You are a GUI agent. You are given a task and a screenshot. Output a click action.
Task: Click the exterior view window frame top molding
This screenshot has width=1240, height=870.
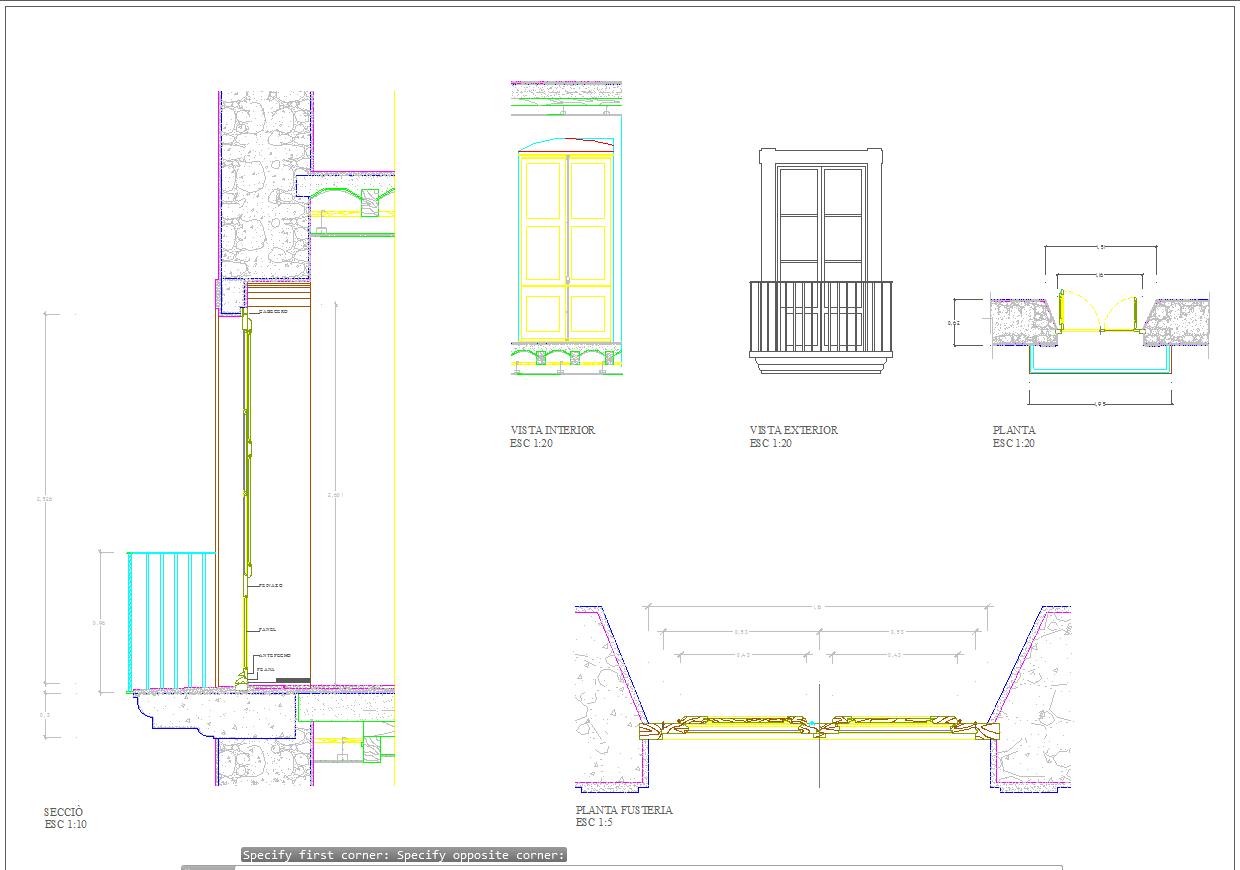tap(821, 156)
